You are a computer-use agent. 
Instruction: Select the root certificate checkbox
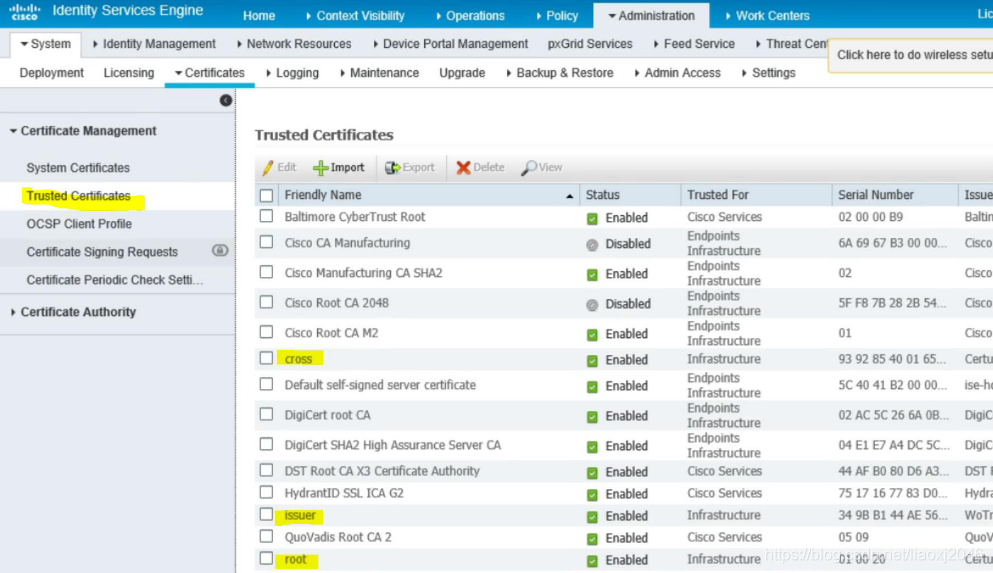267,558
